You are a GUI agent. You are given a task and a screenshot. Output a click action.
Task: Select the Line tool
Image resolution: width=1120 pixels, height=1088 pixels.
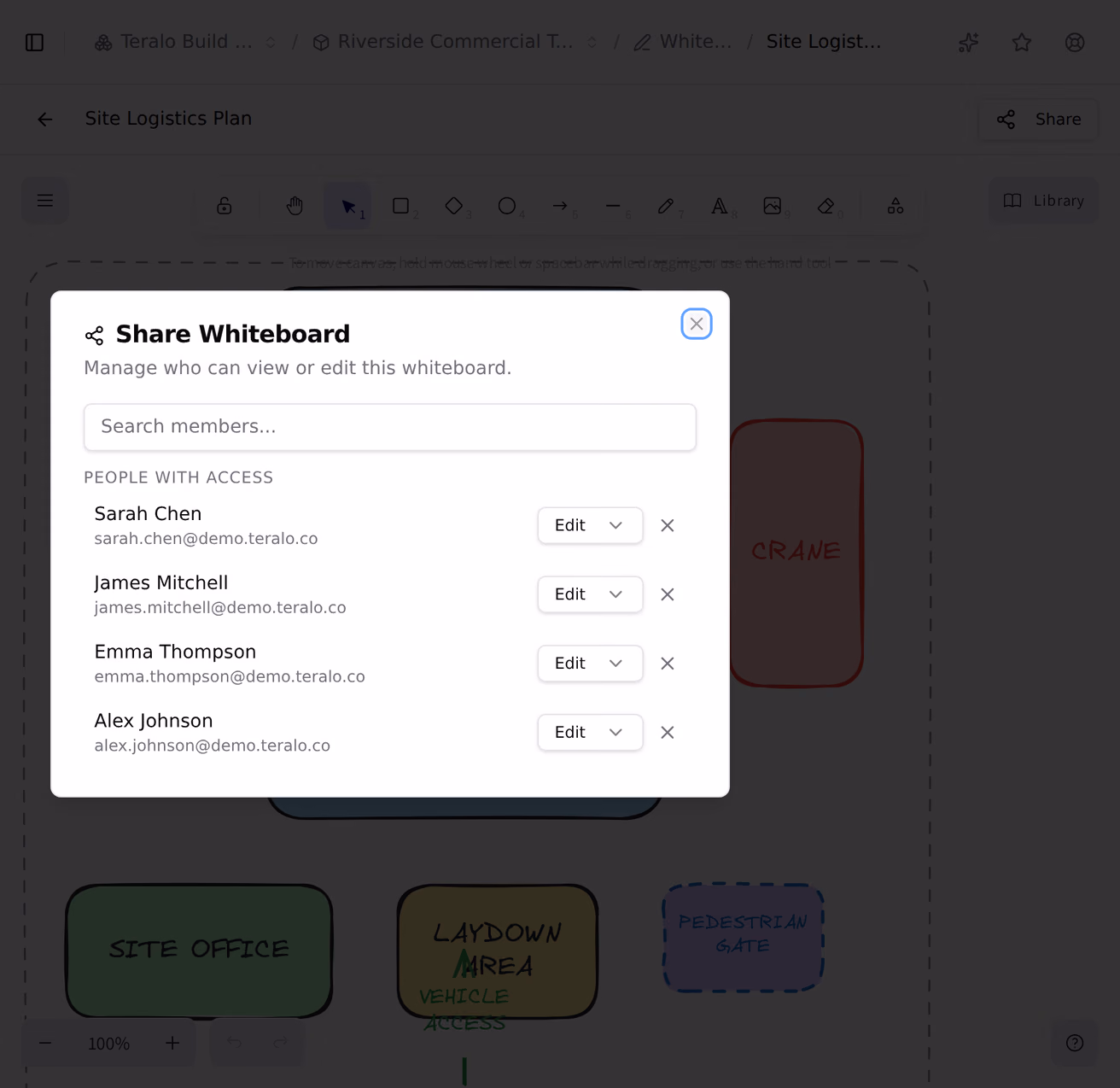pos(613,206)
